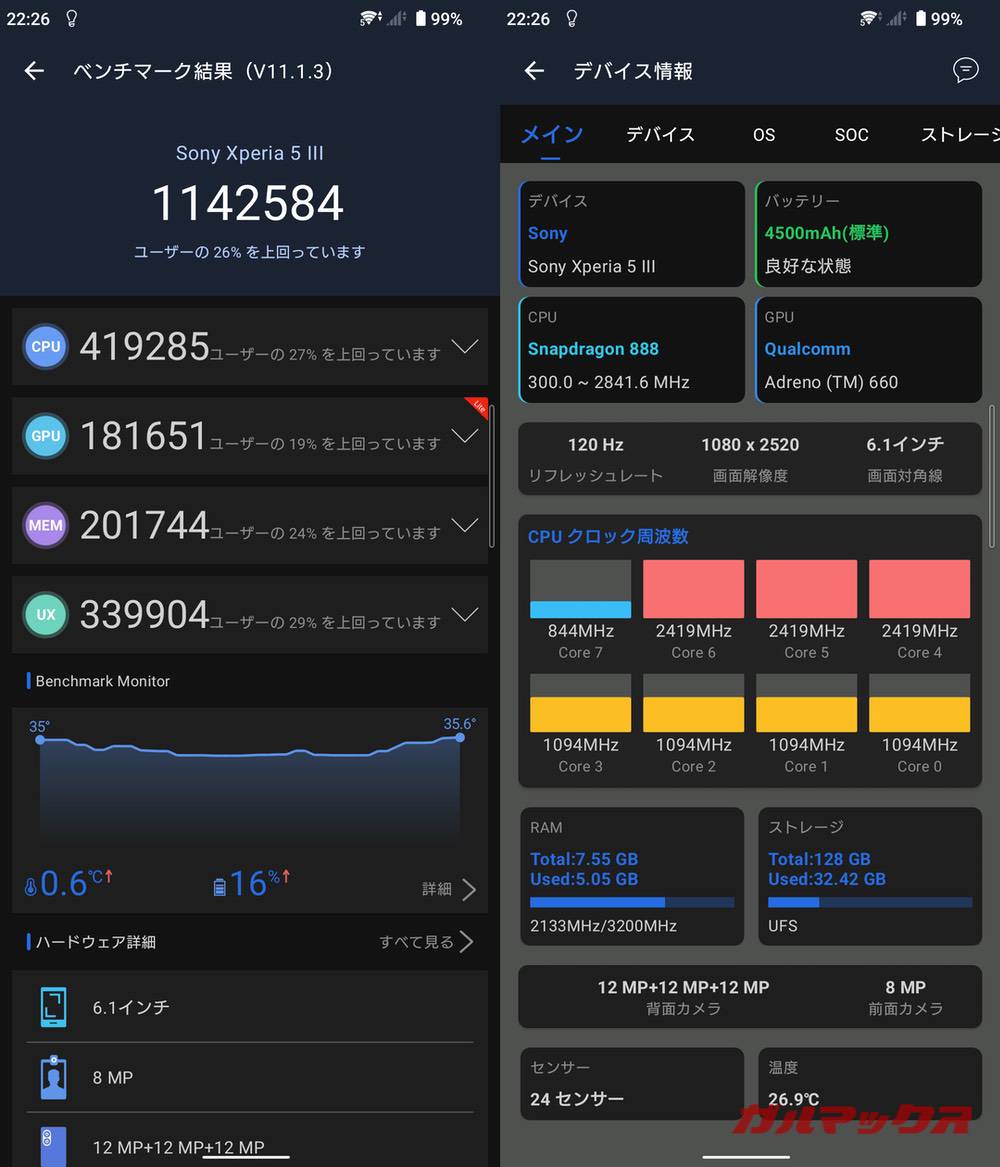
Task: Switch to the デバイス tab
Action: pyautogui.click(x=660, y=135)
